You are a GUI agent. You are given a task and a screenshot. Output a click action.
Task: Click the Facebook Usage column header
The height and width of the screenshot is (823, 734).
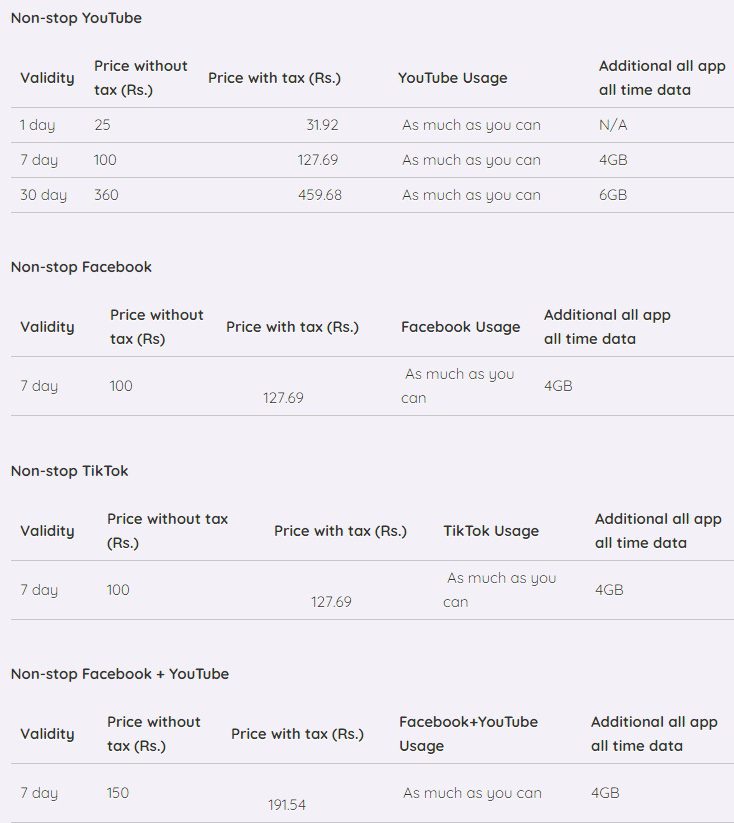pyautogui.click(x=460, y=327)
